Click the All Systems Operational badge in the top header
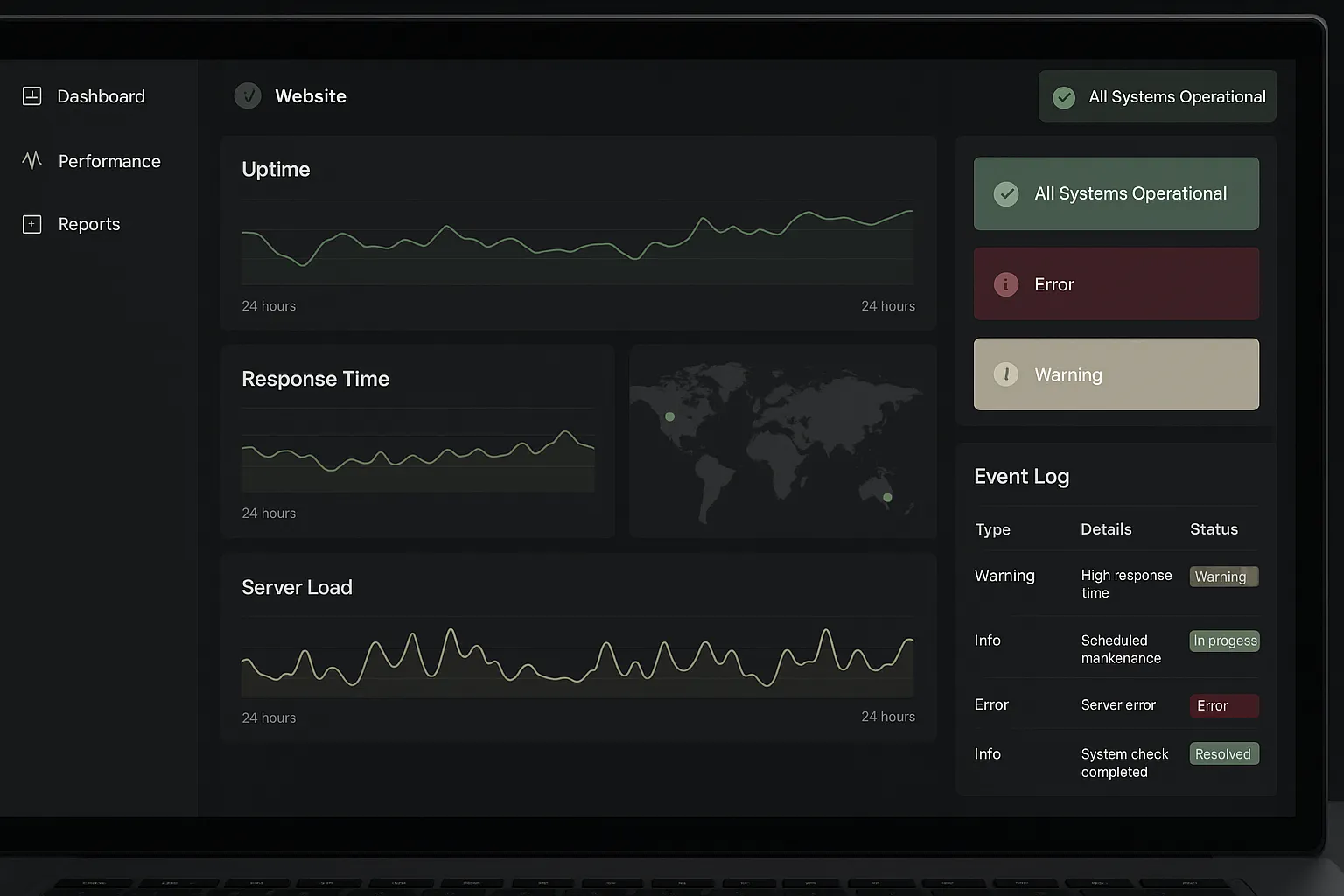 pos(1158,96)
